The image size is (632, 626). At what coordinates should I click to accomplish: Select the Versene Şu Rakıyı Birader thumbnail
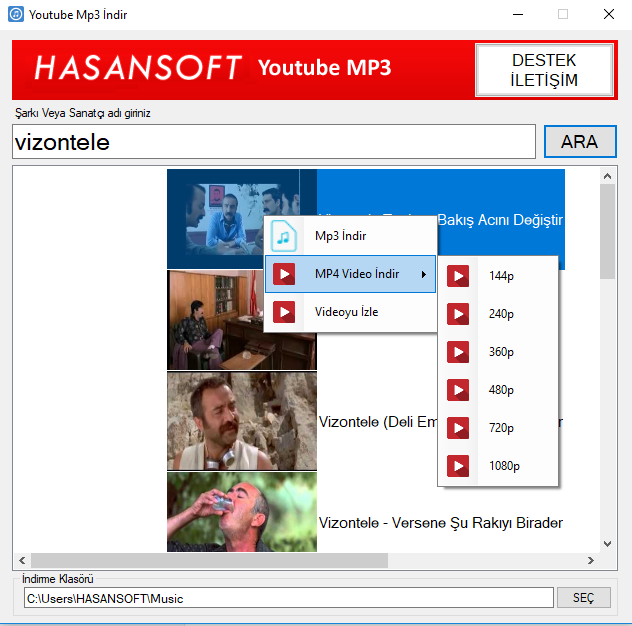coord(242,512)
